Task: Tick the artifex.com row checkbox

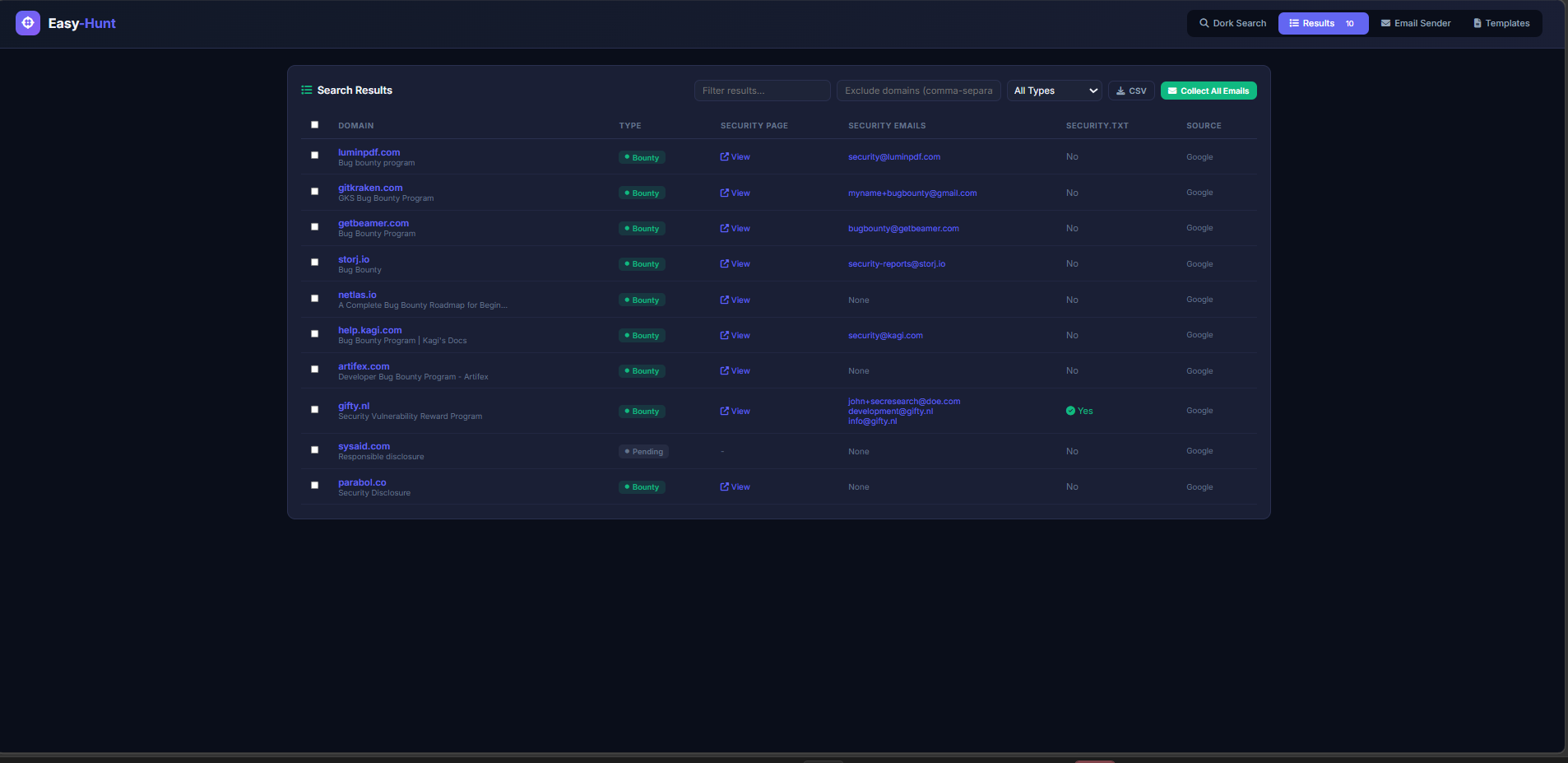Action: [x=314, y=370]
